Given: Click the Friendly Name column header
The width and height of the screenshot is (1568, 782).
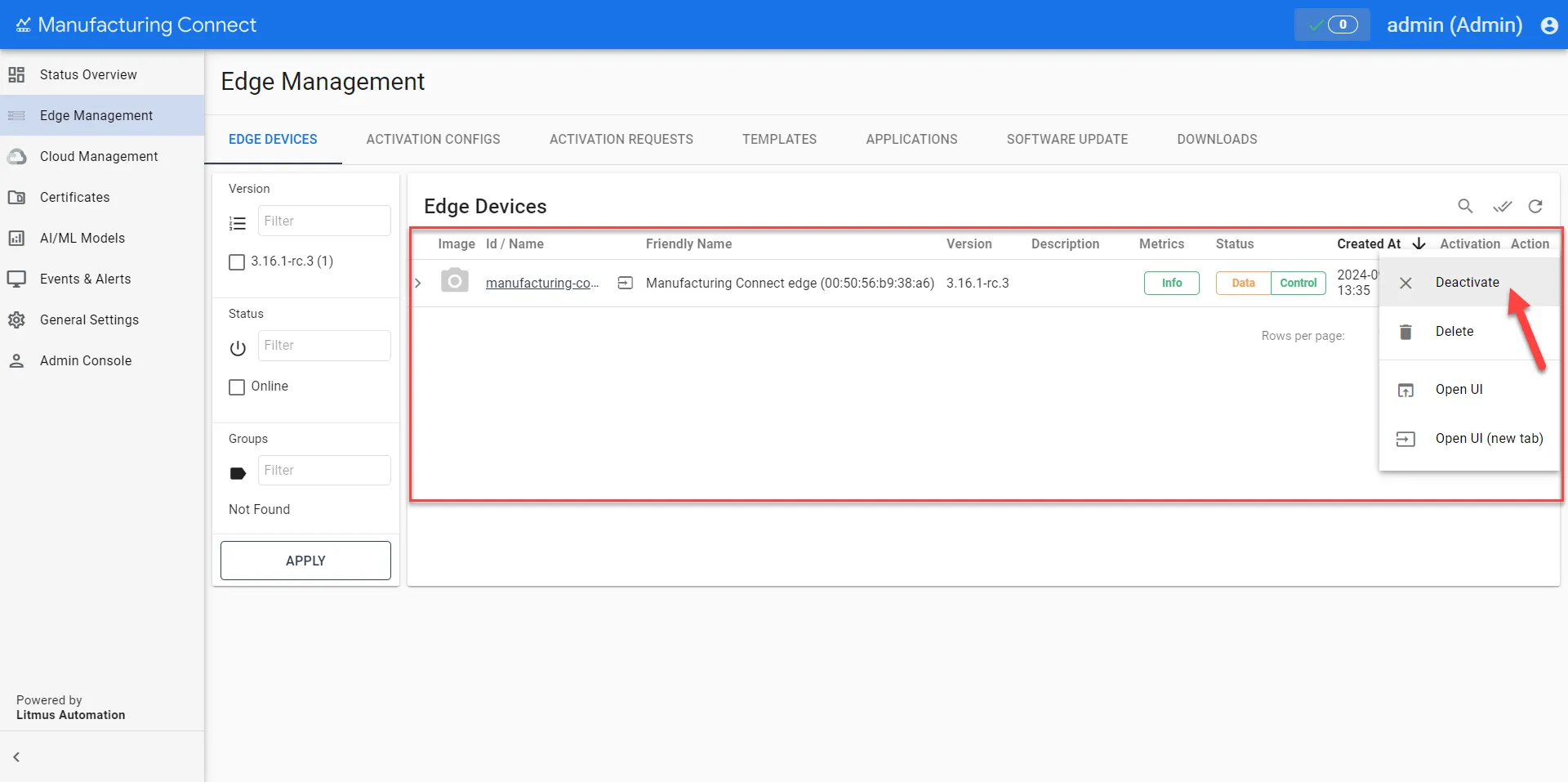Looking at the screenshot, I should point(688,244).
